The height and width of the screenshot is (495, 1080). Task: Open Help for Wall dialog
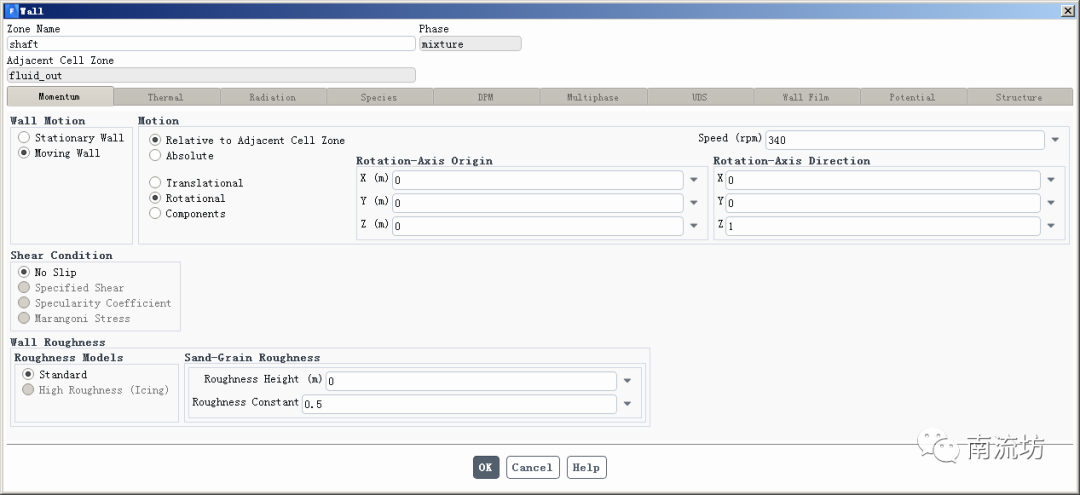click(x=586, y=467)
